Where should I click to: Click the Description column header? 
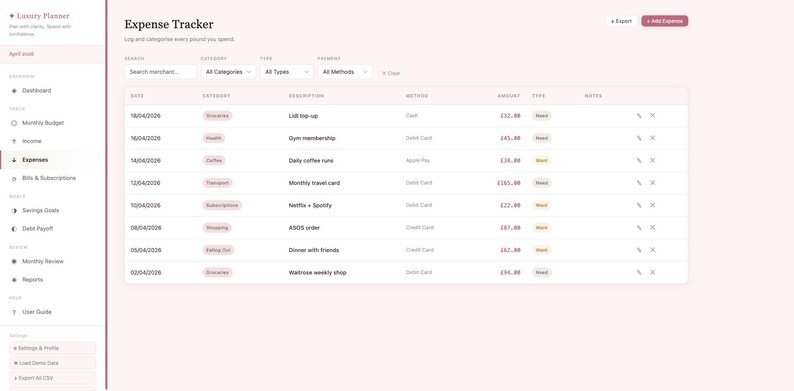pos(306,96)
